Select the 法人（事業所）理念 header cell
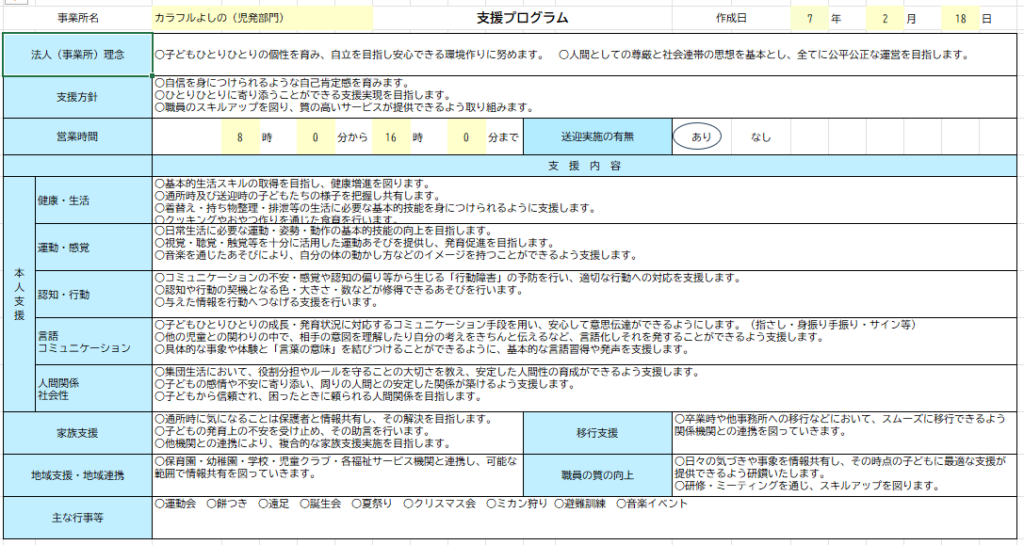 [x=78, y=55]
